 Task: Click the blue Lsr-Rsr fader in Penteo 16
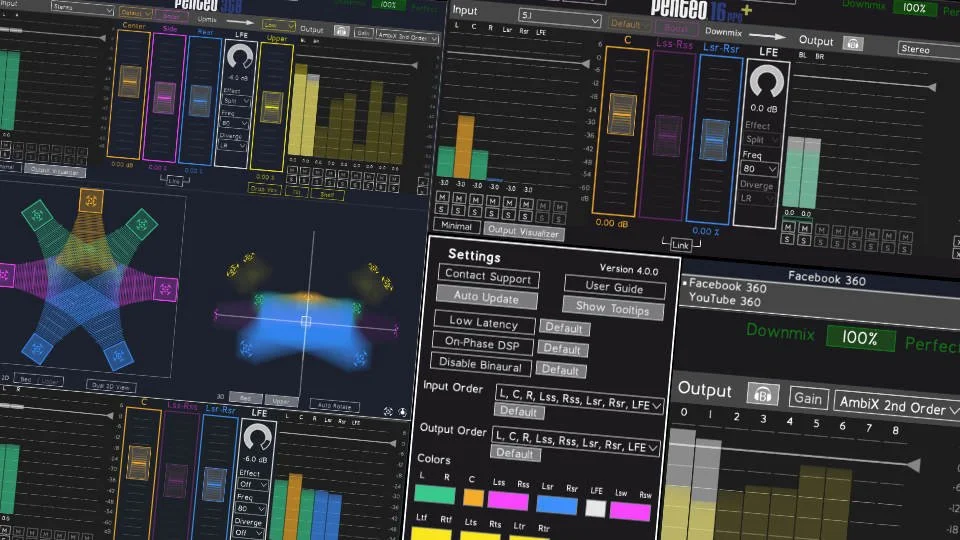pos(714,140)
